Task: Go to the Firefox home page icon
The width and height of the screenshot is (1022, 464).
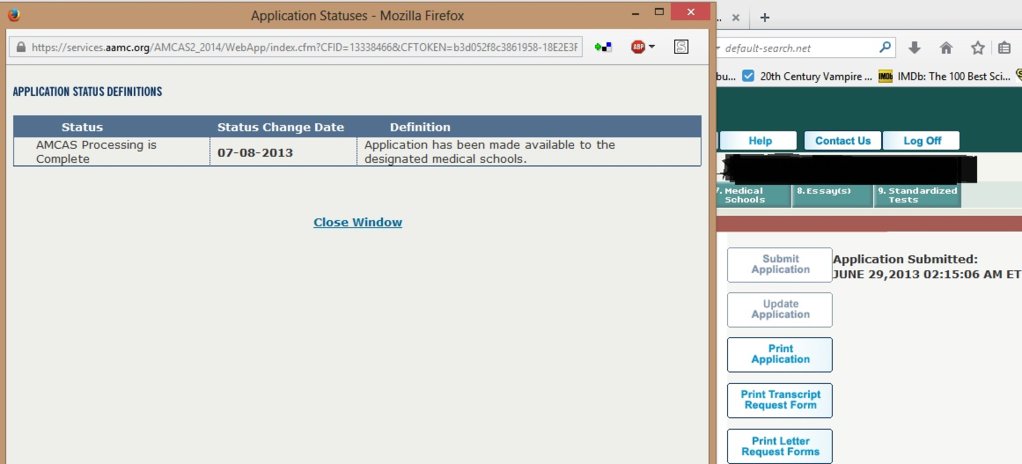Action: [x=946, y=48]
